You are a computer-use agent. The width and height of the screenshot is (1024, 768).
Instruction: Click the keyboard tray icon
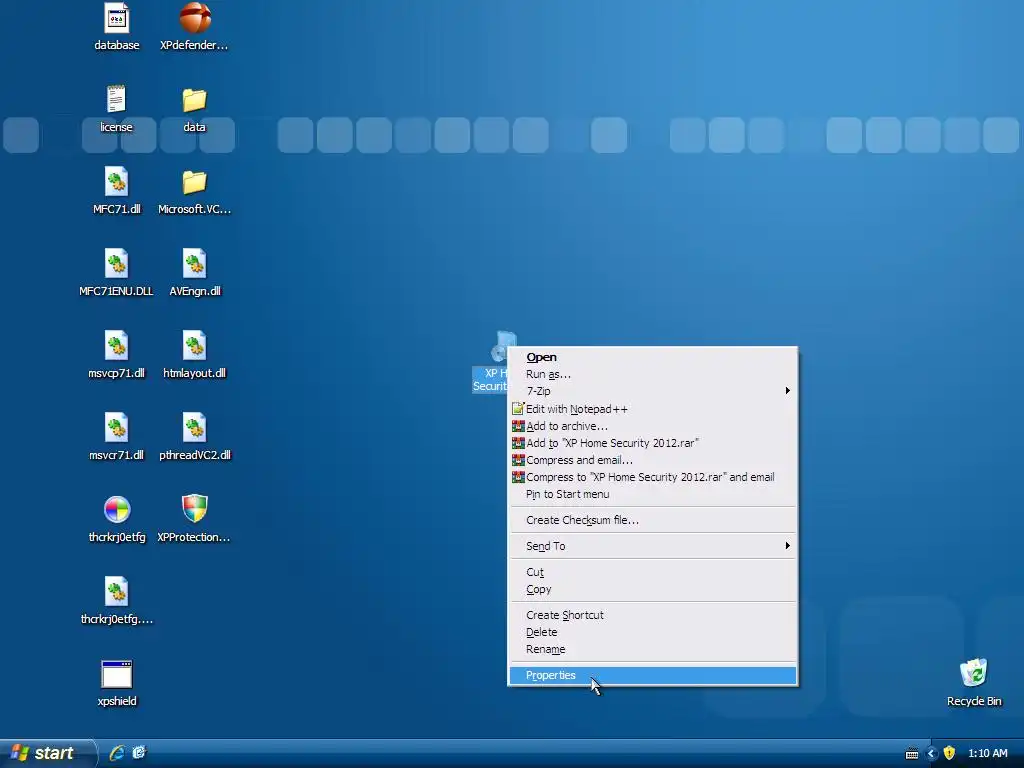(x=912, y=754)
